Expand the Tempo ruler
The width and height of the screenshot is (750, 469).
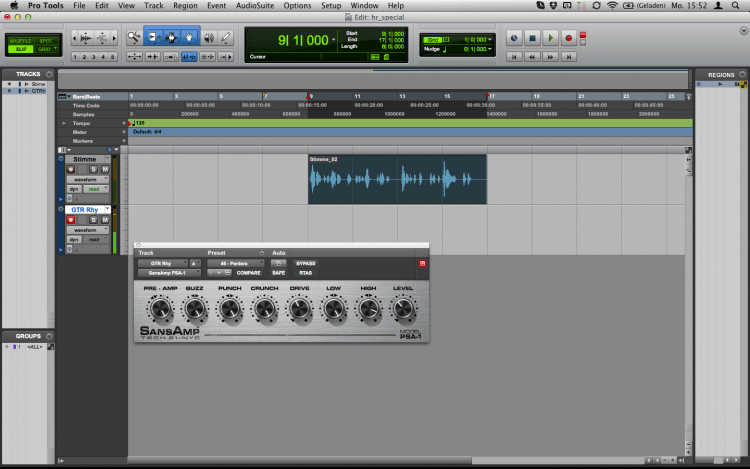(x=64, y=123)
